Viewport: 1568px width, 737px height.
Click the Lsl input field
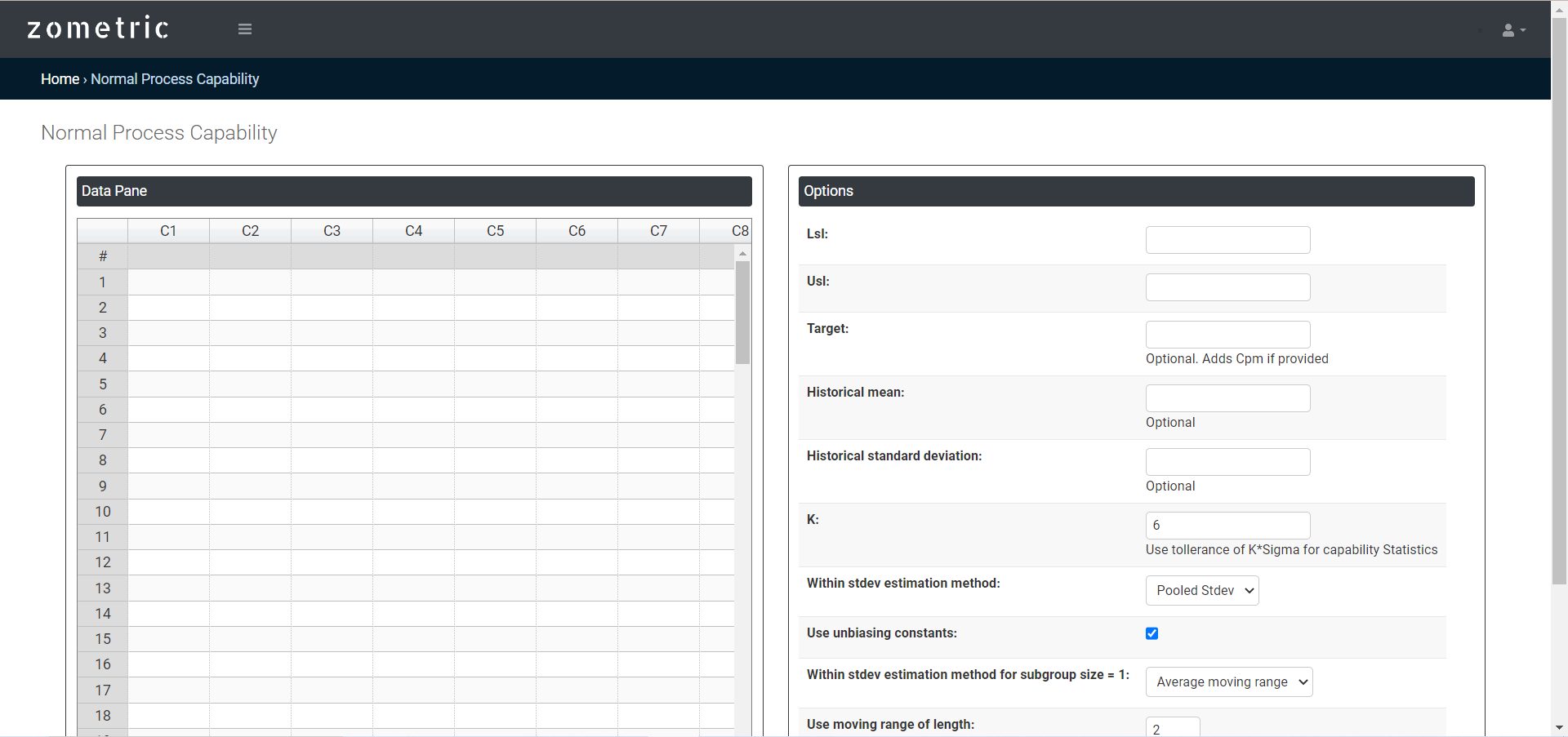(1227, 240)
